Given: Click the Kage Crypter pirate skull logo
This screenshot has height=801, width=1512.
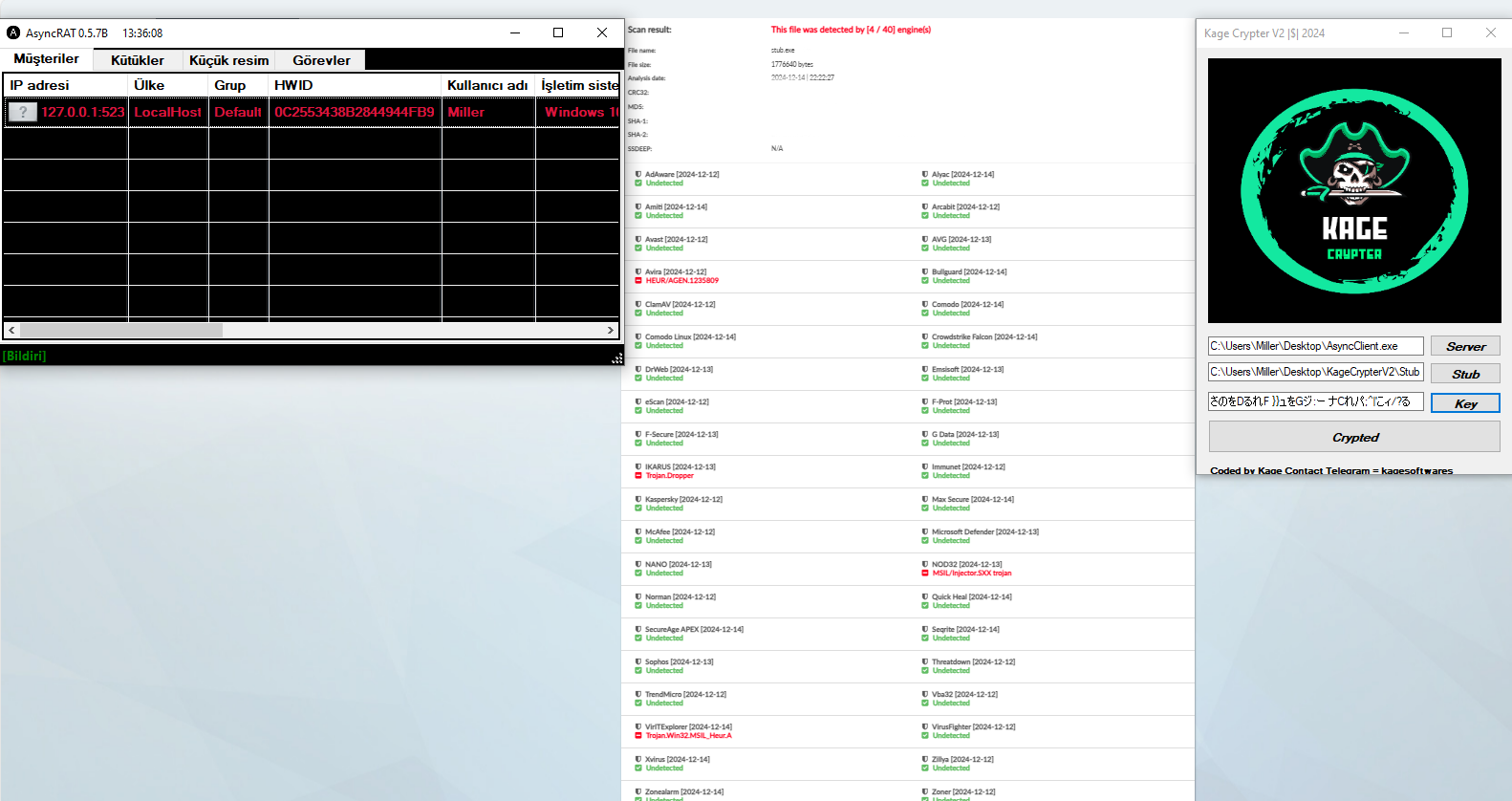Looking at the screenshot, I should (1354, 190).
